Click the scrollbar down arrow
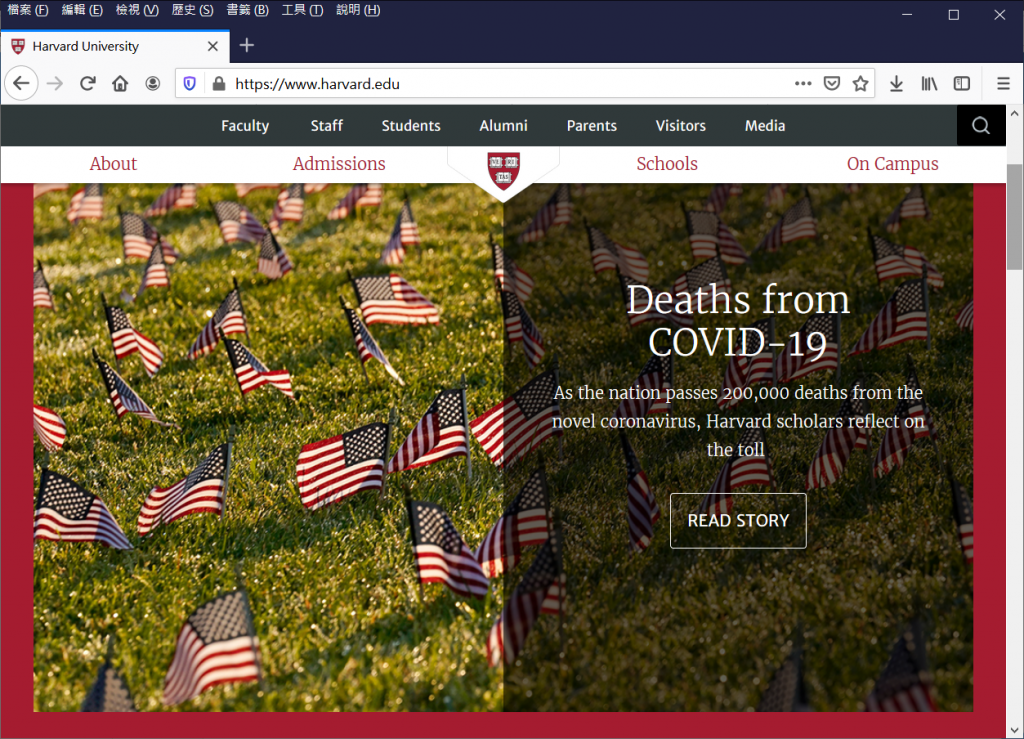The height and width of the screenshot is (739, 1024). point(1014,731)
